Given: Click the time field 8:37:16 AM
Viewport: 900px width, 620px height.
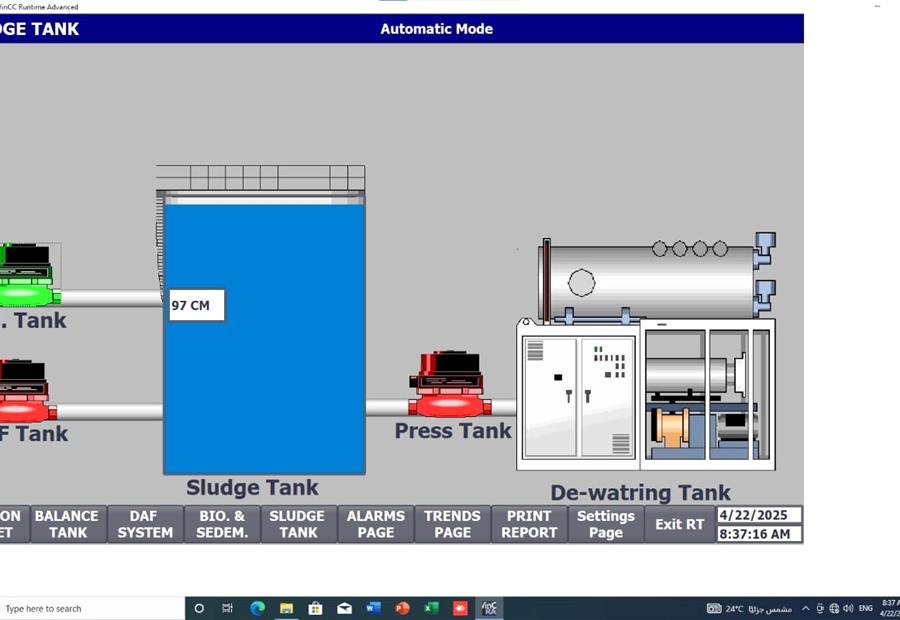Looking at the screenshot, I should click(759, 534).
